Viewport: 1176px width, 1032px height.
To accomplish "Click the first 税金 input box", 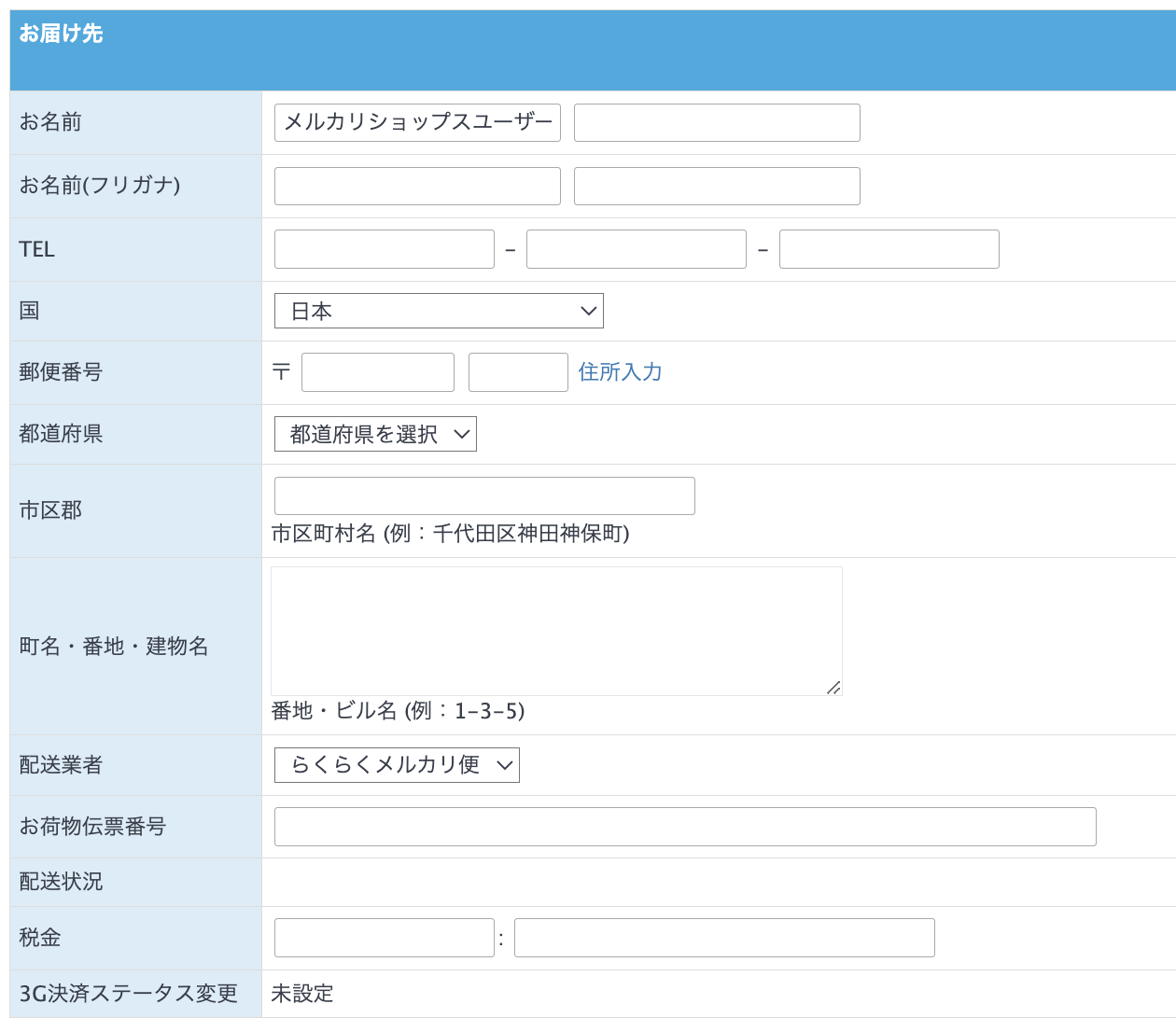I will pyautogui.click(x=384, y=938).
